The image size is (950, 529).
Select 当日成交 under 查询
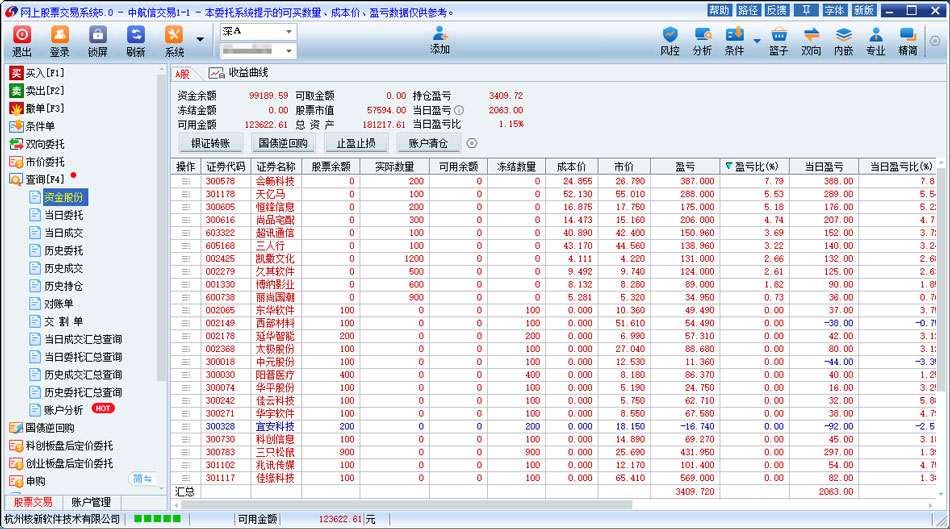(56, 233)
